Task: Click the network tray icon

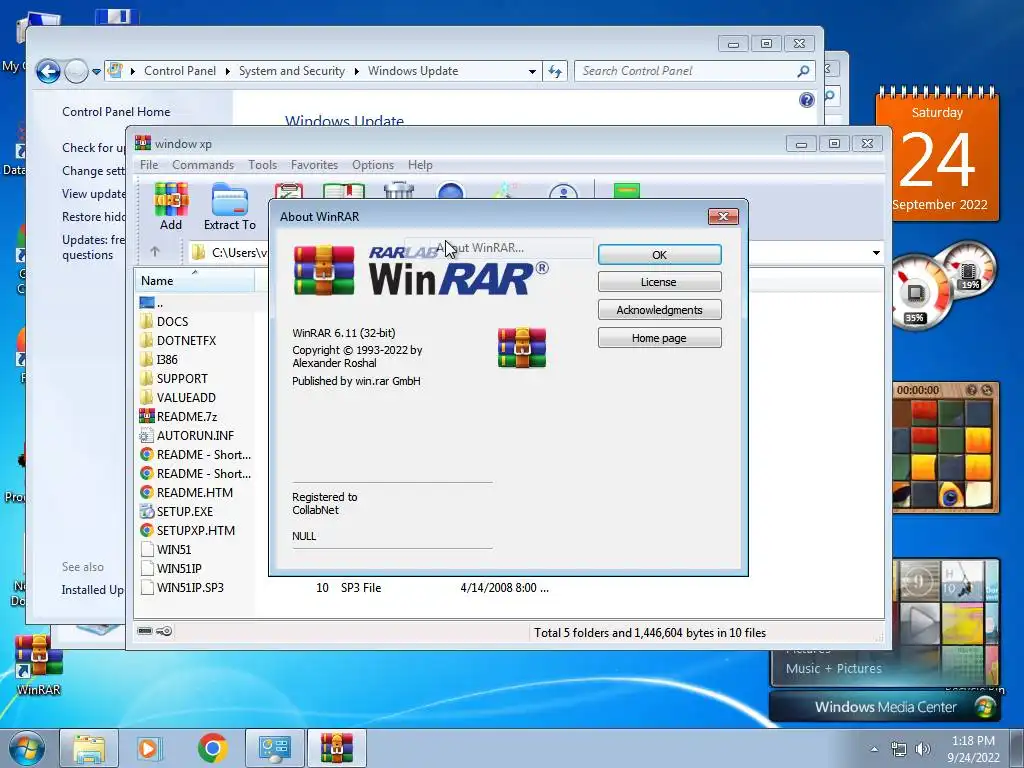Action: (x=899, y=749)
